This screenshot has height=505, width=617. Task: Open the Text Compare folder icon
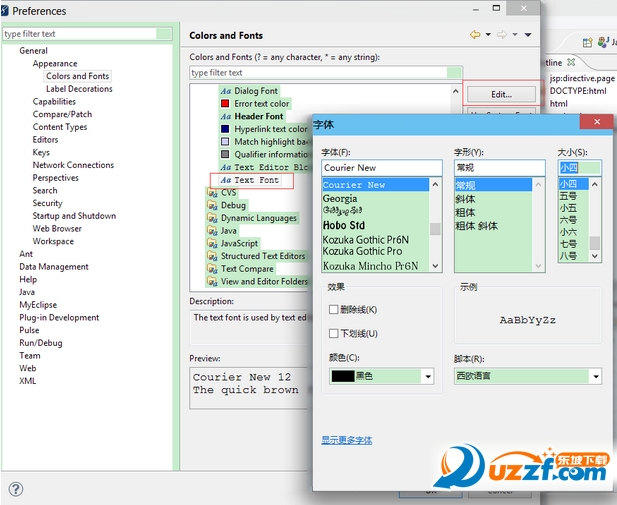(212, 268)
